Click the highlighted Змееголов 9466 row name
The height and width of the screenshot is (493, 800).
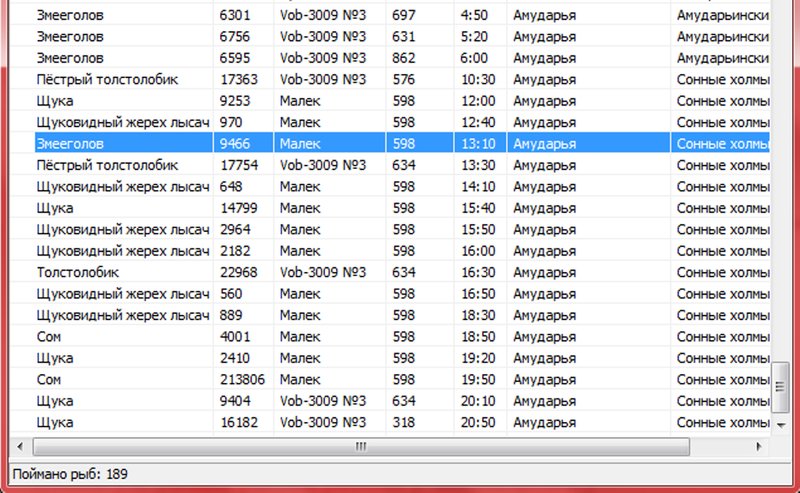[70, 144]
